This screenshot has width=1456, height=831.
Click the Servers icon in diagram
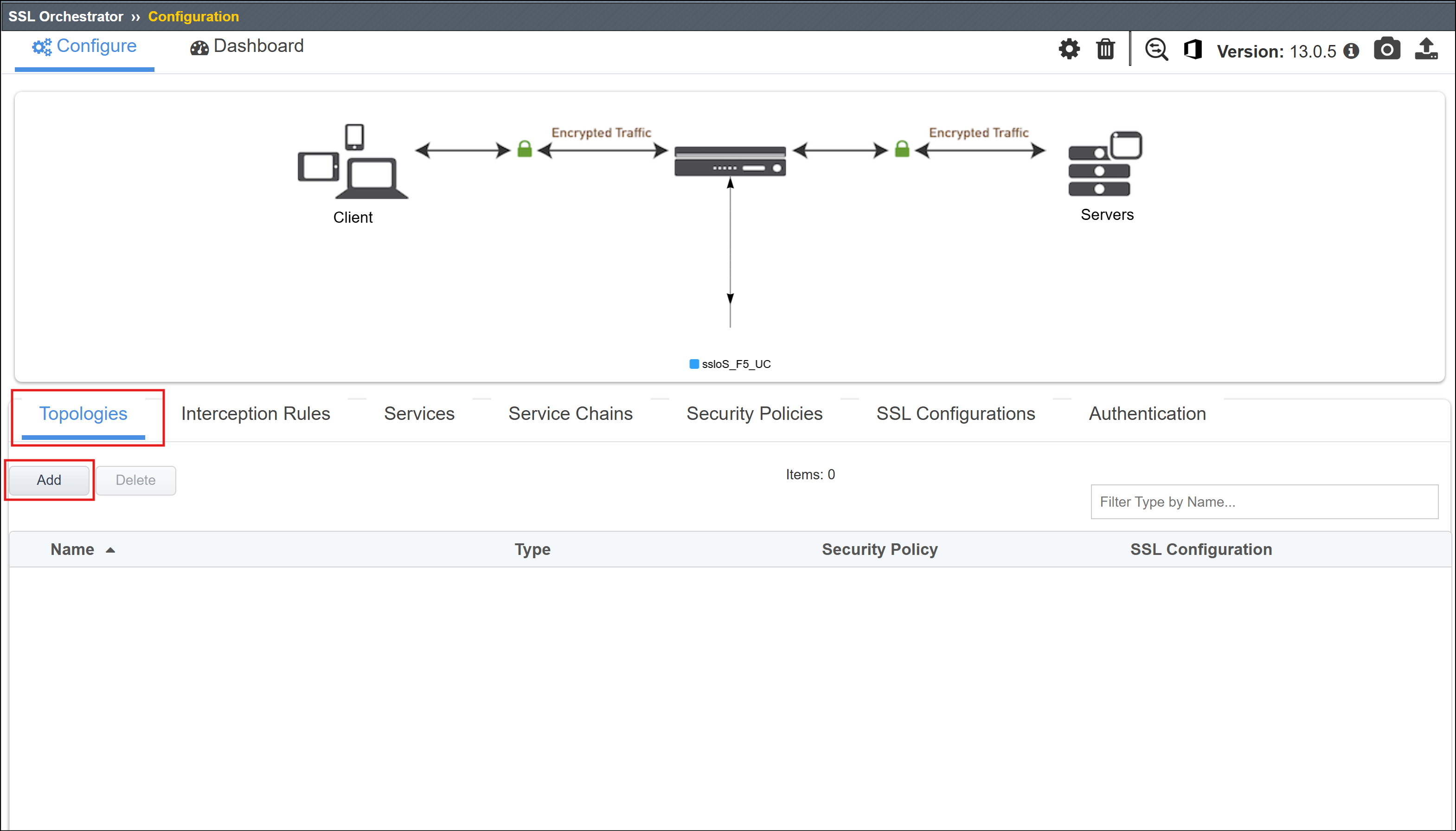[x=1105, y=164]
